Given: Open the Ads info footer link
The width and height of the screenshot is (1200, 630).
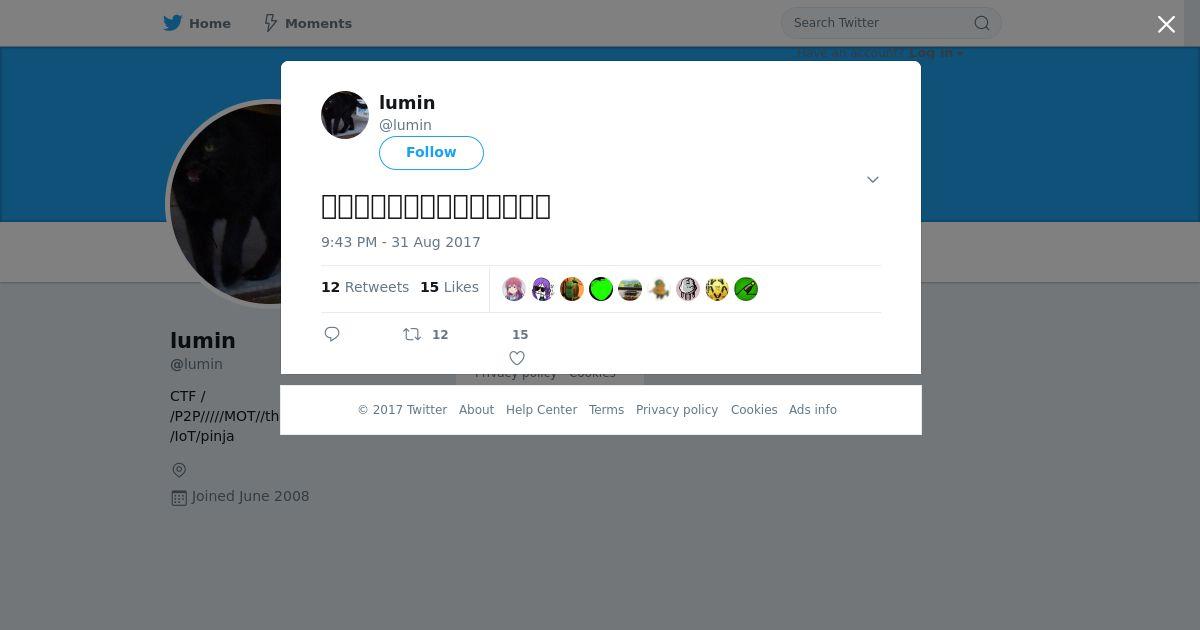Looking at the screenshot, I should pos(813,410).
